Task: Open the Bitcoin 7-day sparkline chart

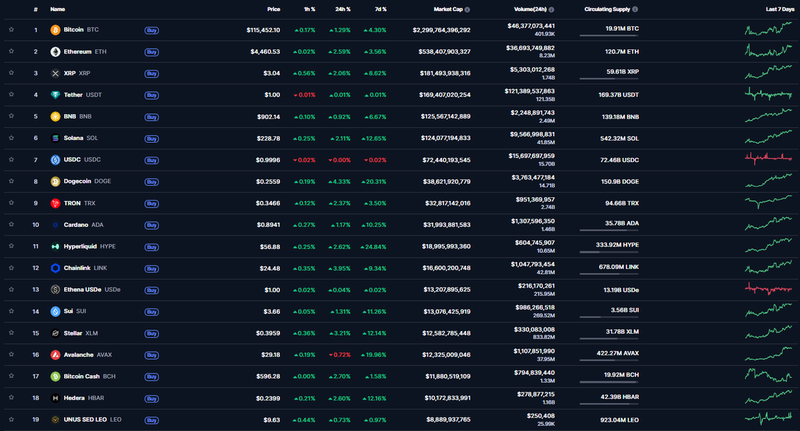Action: tap(768, 30)
